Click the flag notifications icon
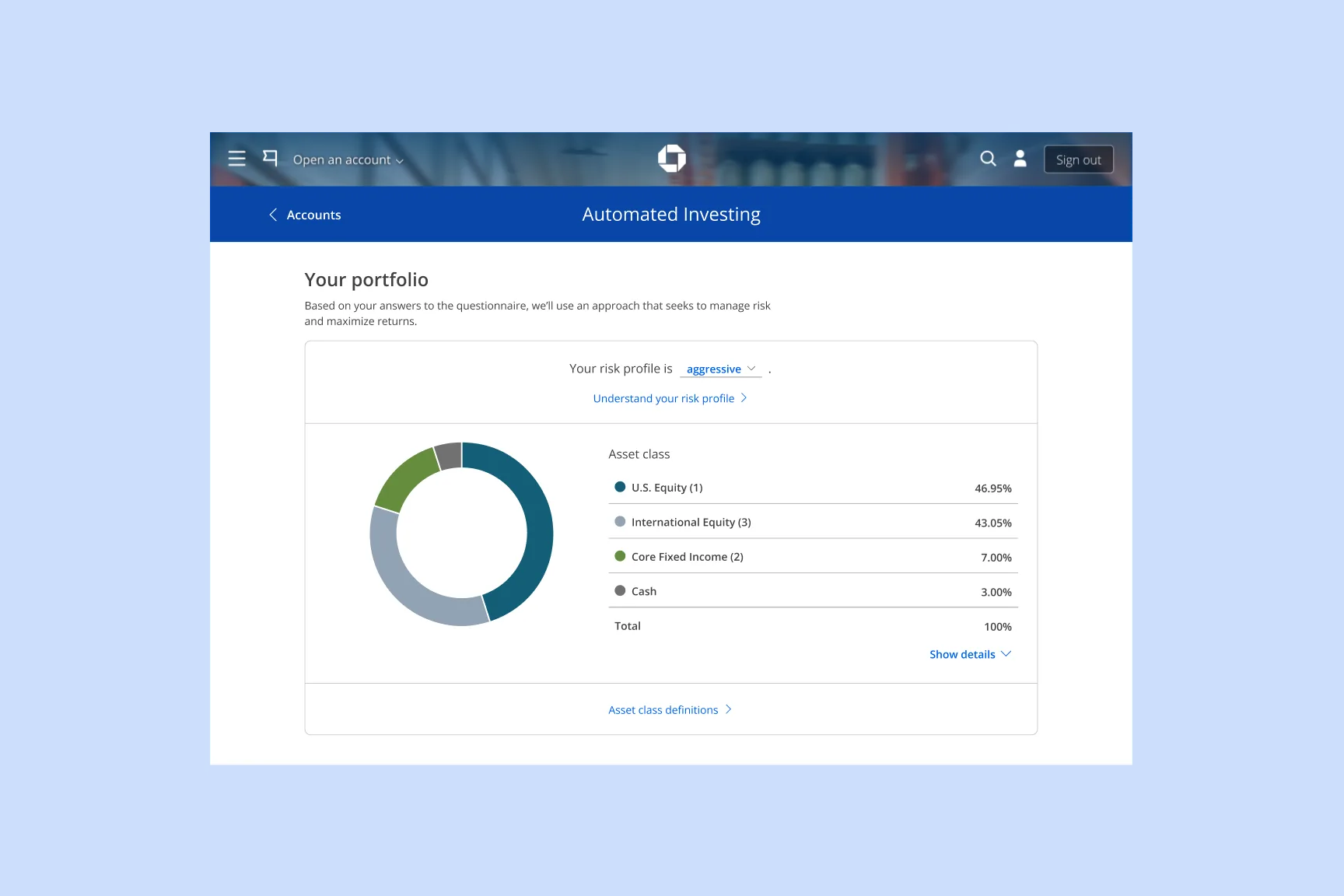Image resolution: width=1344 pixels, height=896 pixels. (x=270, y=158)
